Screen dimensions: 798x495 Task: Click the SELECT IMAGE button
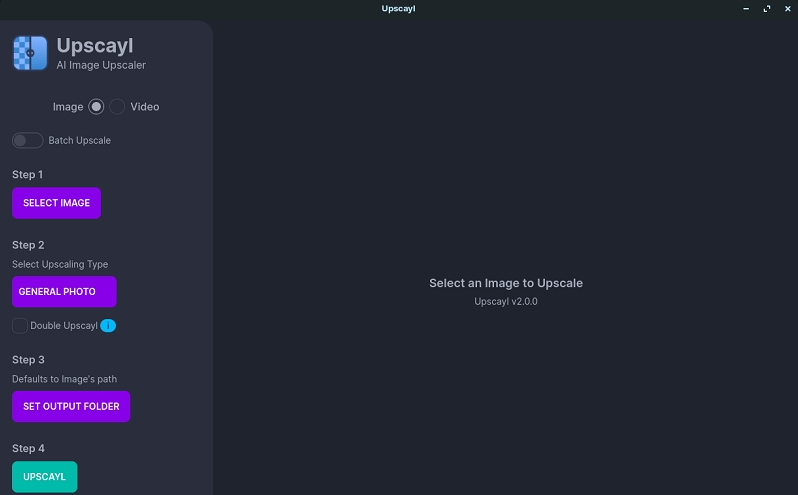[x=56, y=203]
